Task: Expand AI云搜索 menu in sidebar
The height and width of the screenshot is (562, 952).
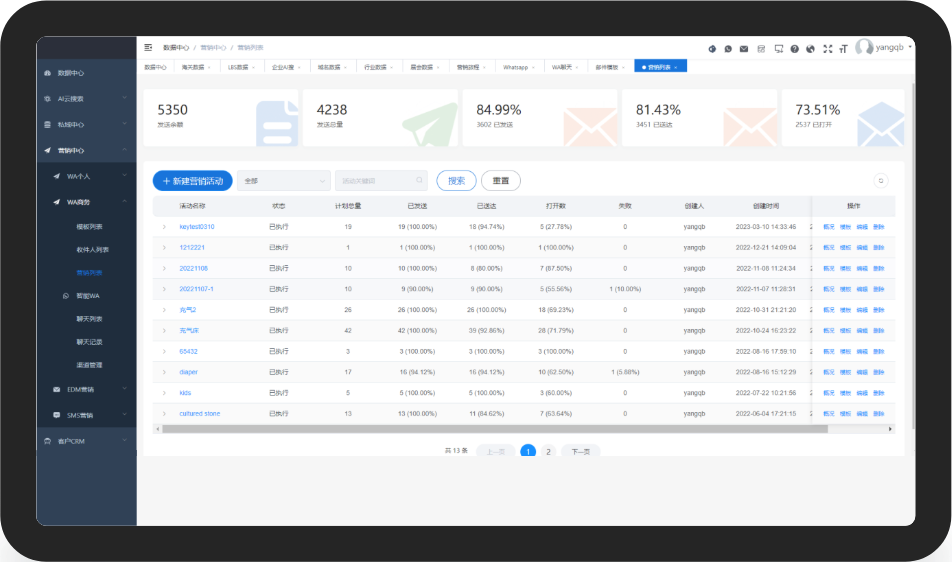Action: (86, 98)
